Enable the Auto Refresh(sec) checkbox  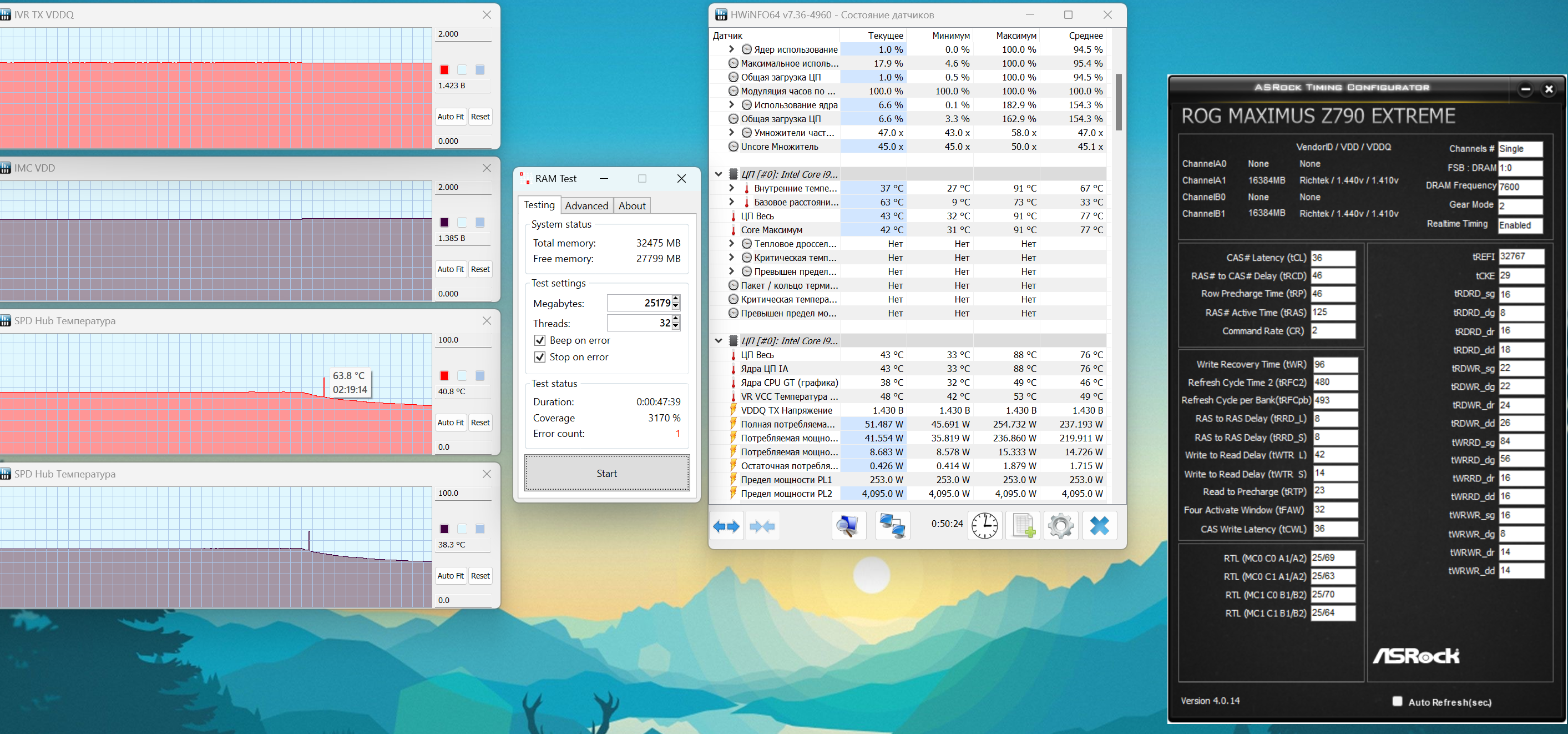(x=1397, y=701)
